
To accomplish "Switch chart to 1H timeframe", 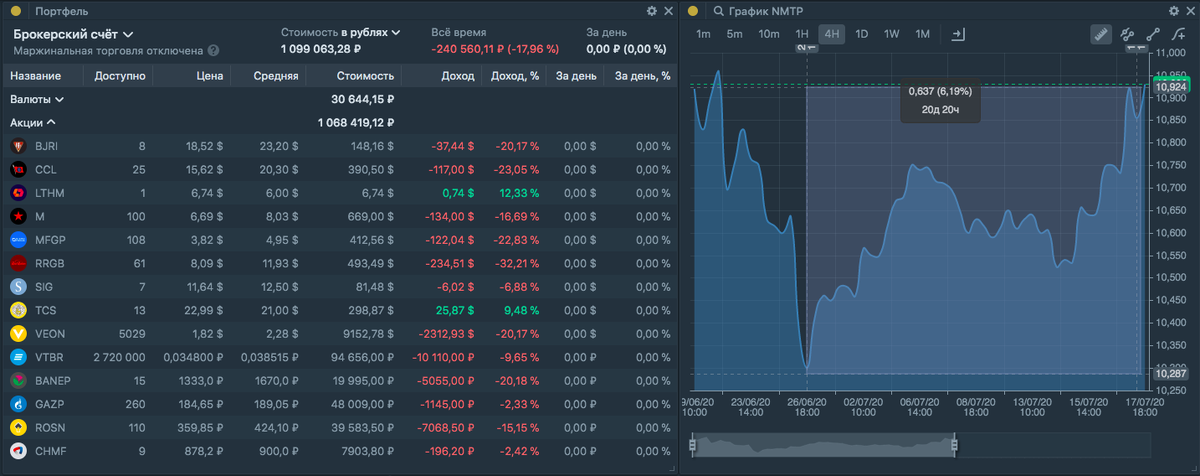I will click(802, 34).
